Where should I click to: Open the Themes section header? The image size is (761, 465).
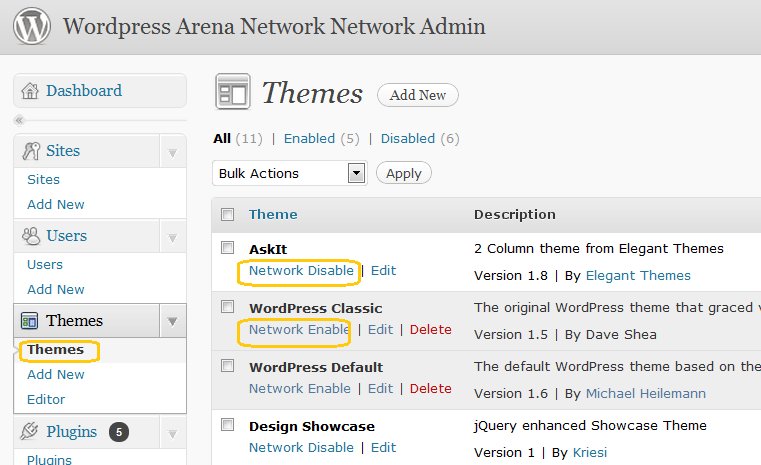click(x=74, y=321)
